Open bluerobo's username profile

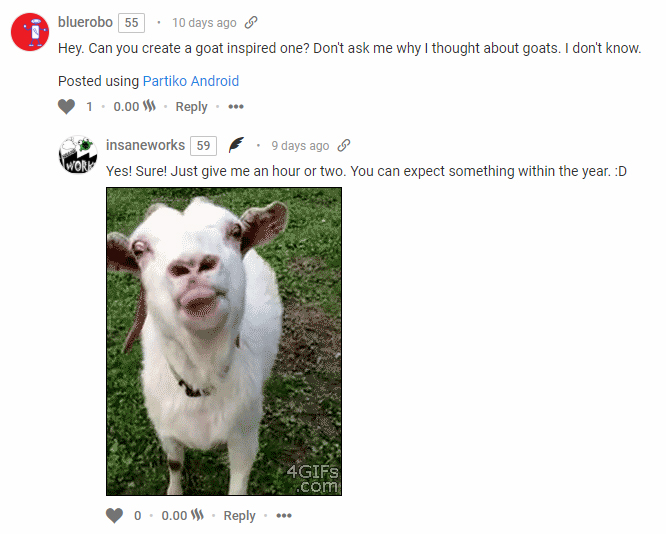(85, 22)
